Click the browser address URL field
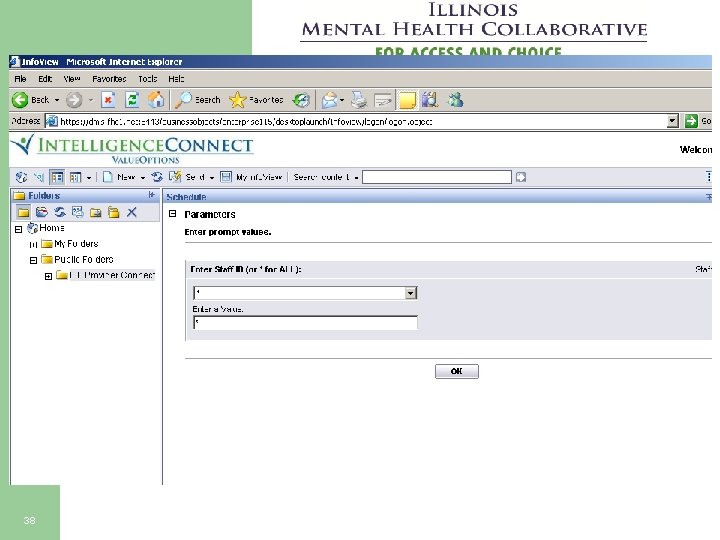The height and width of the screenshot is (540, 720). [356, 121]
